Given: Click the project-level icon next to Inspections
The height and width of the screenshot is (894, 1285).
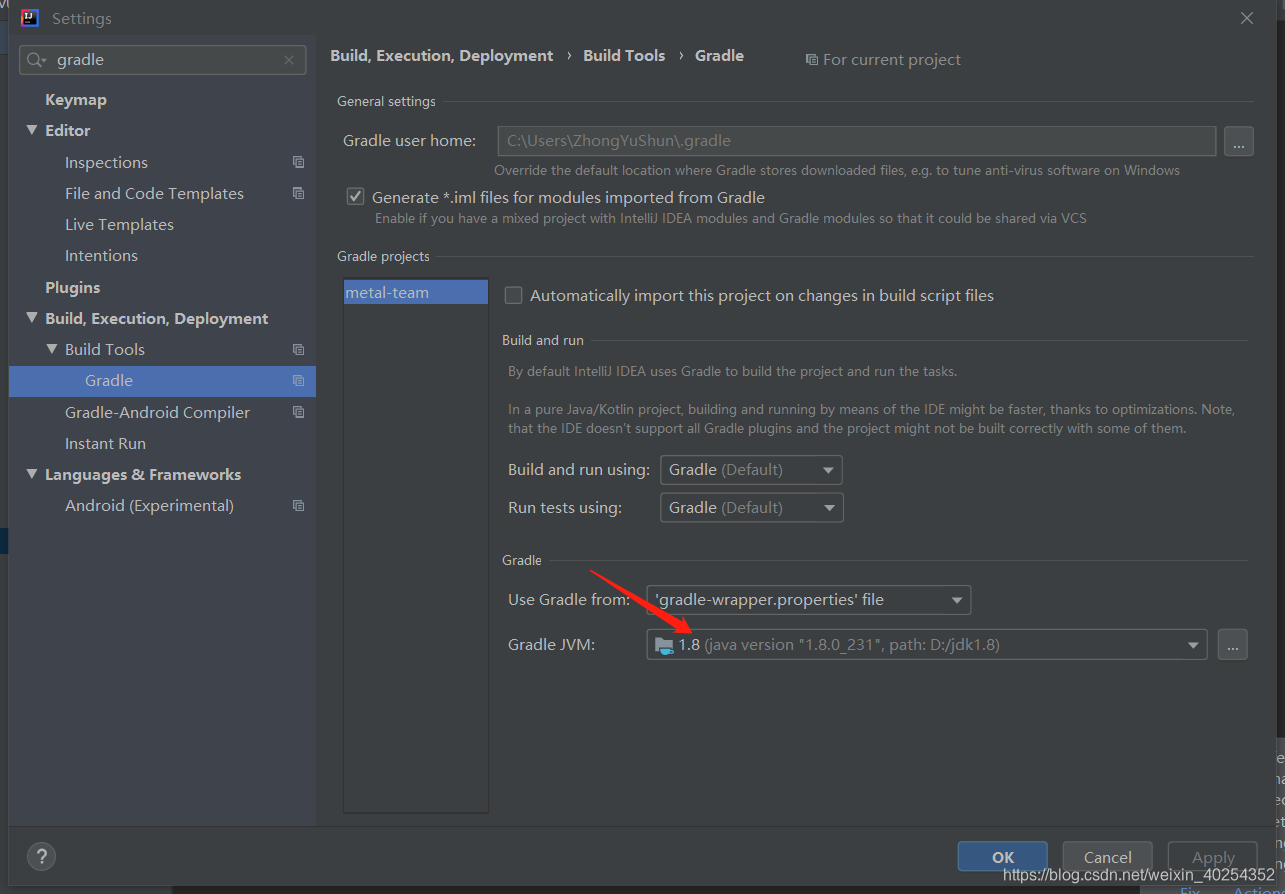Looking at the screenshot, I should coord(298,162).
